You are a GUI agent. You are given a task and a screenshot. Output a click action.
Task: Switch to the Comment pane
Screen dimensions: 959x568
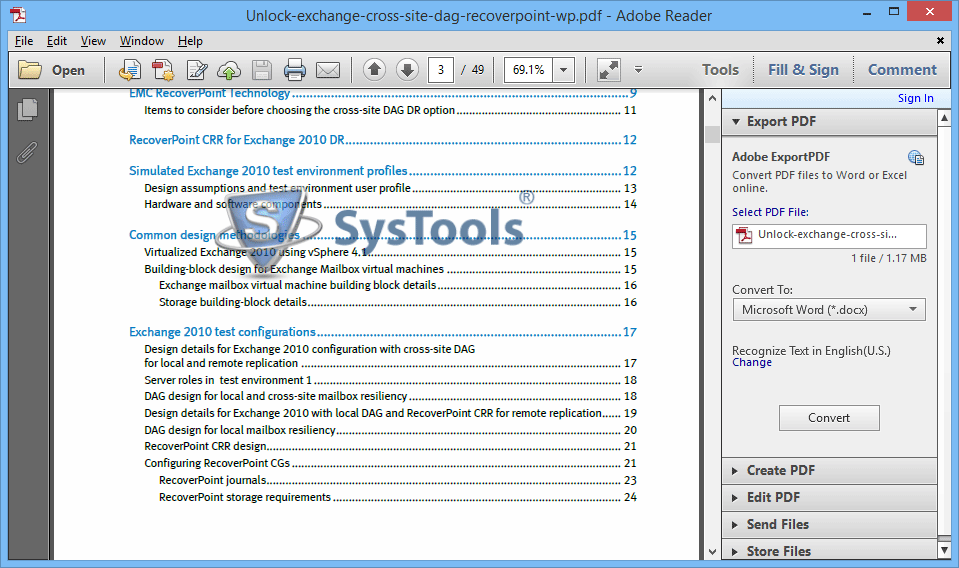[902, 70]
